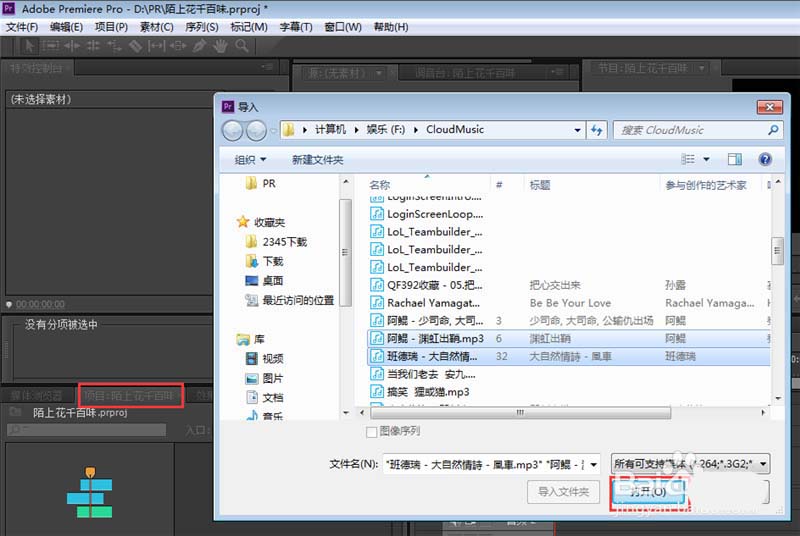This screenshot has height=536, width=800.
Task: Open the 文件(F) menu
Action: 22,27
